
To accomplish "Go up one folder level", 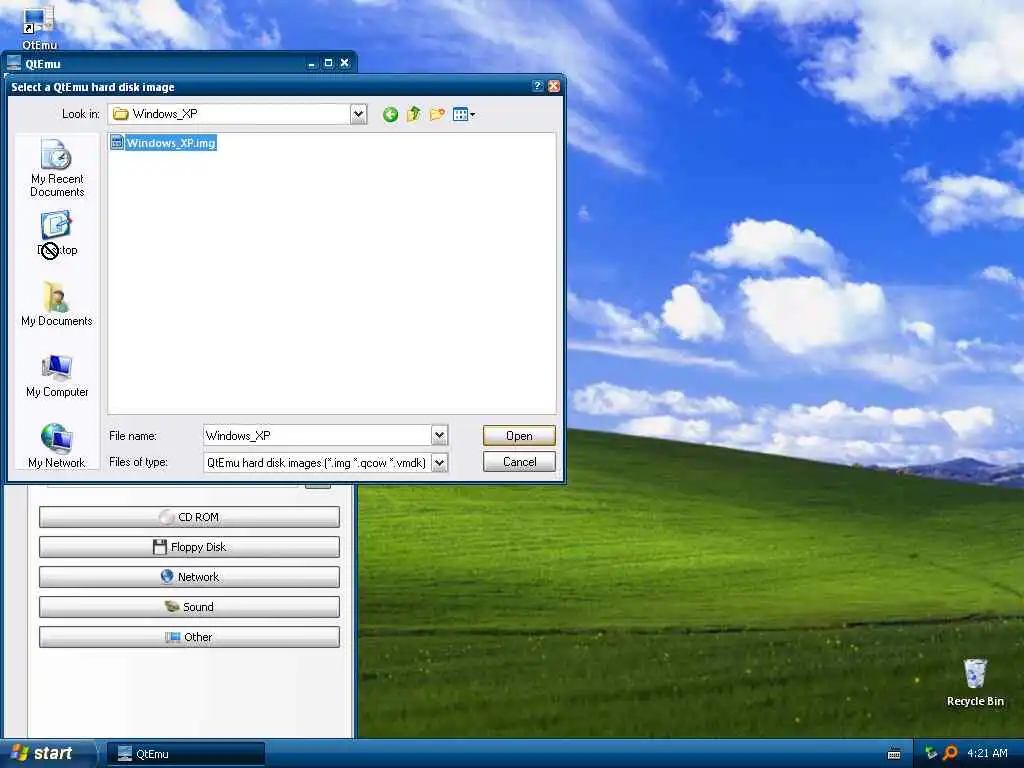I will click(413, 114).
